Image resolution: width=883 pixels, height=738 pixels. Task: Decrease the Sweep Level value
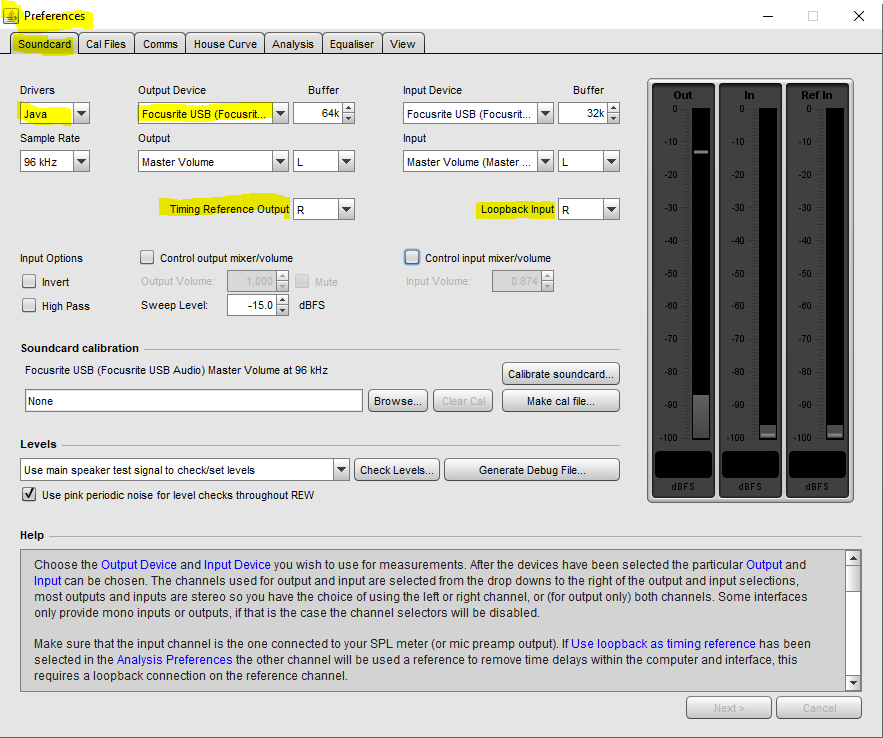pyautogui.click(x=283, y=310)
